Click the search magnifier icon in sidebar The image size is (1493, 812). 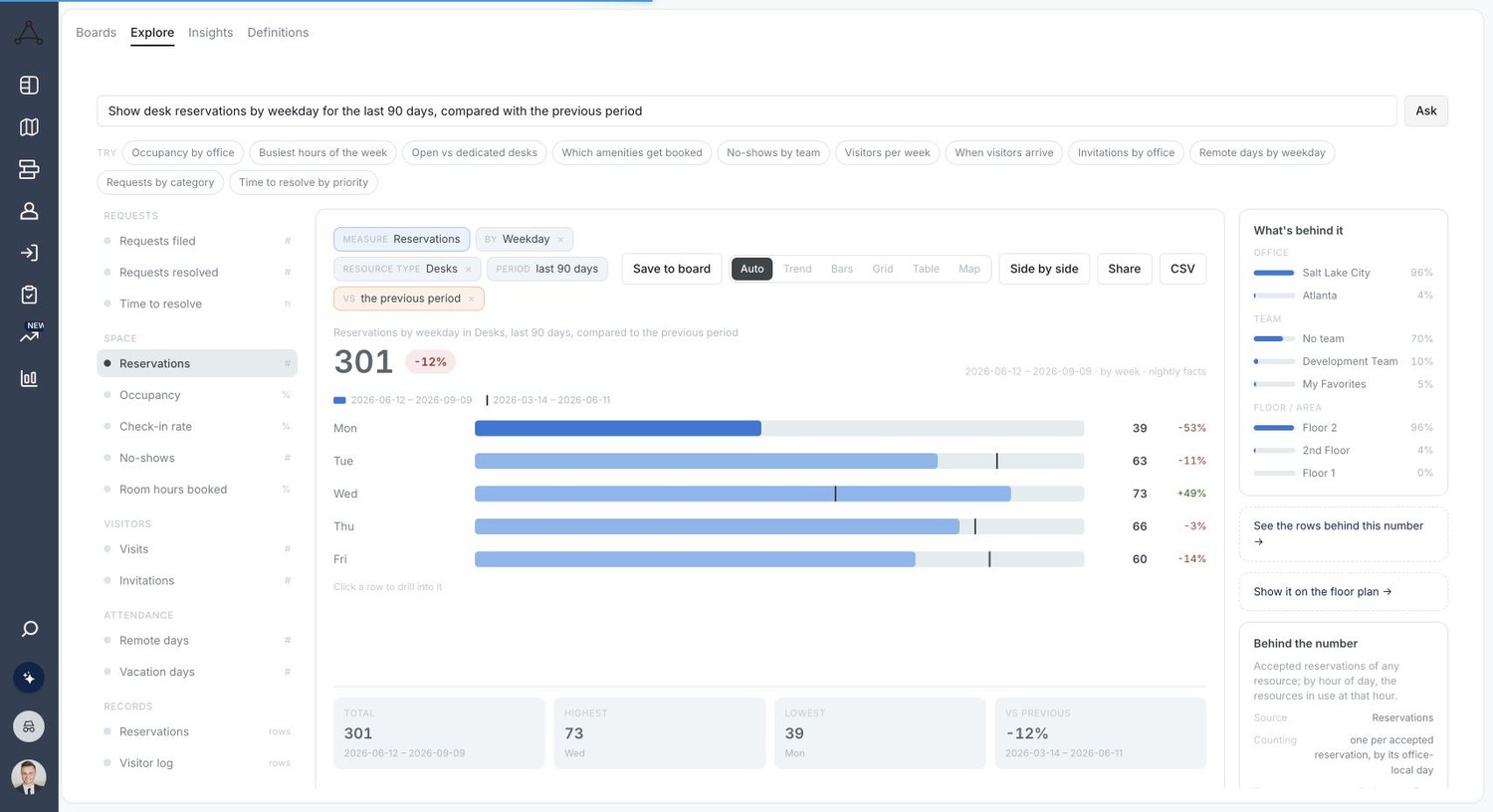click(29, 629)
